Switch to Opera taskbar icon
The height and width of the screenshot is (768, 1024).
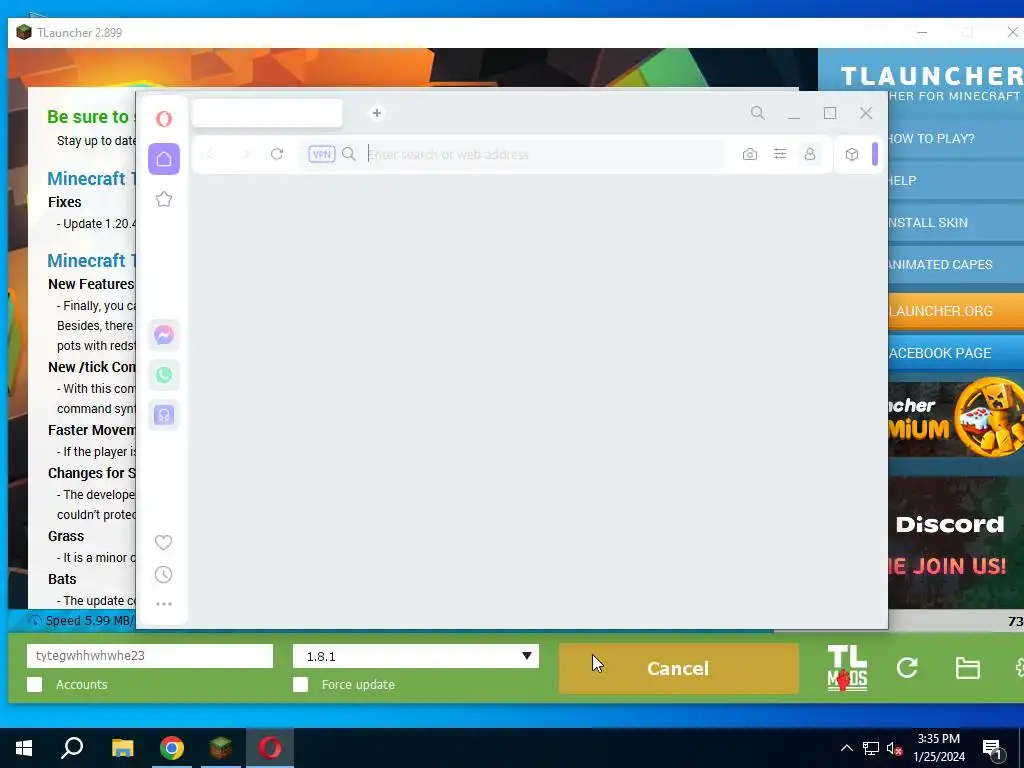pos(270,748)
